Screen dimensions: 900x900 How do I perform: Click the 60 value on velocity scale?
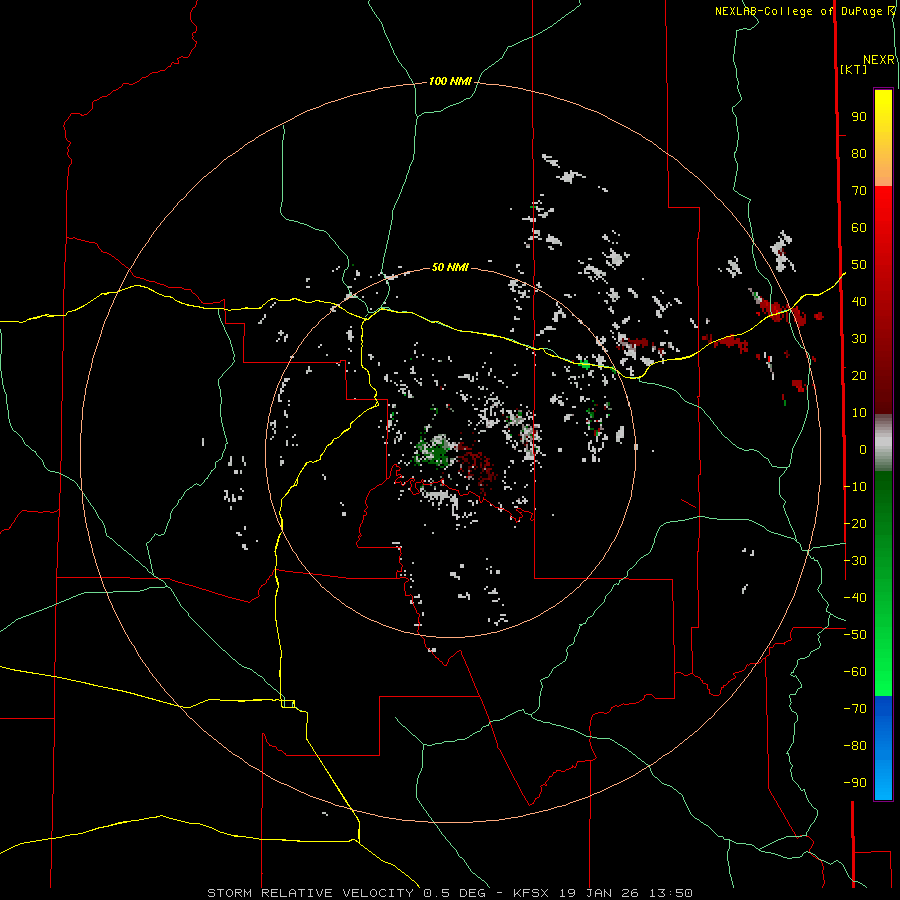(x=859, y=228)
